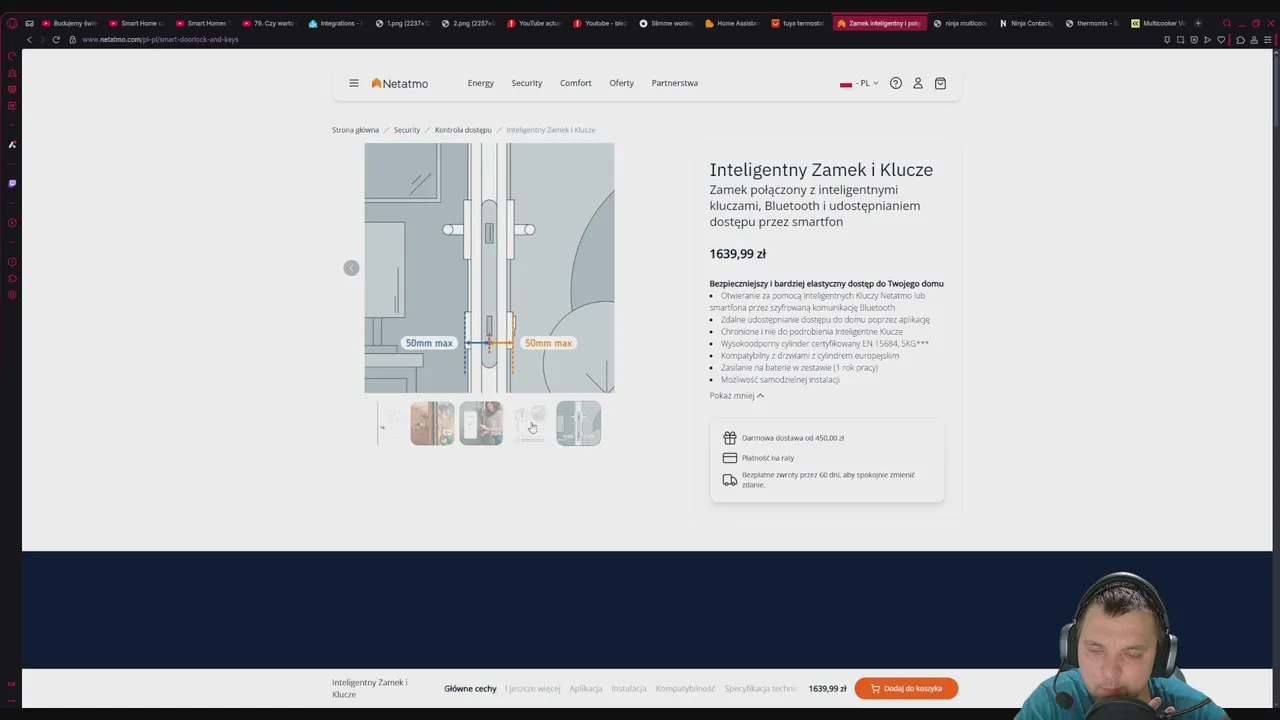Open the Comfort menu
The image size is (1280, 720).
pyautogui.click(x=576, y=83)
